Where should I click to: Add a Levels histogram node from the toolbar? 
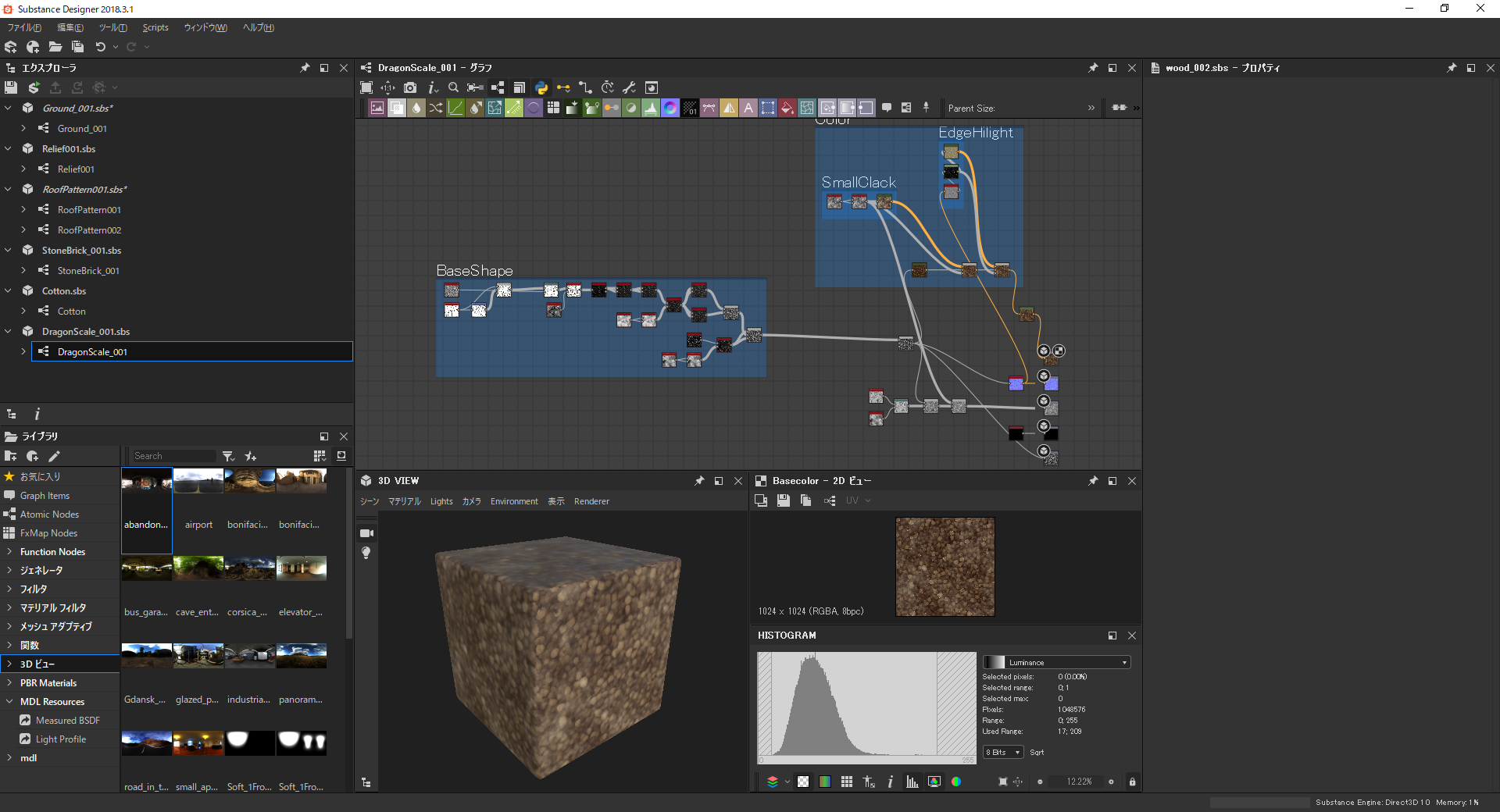(651, 108)
